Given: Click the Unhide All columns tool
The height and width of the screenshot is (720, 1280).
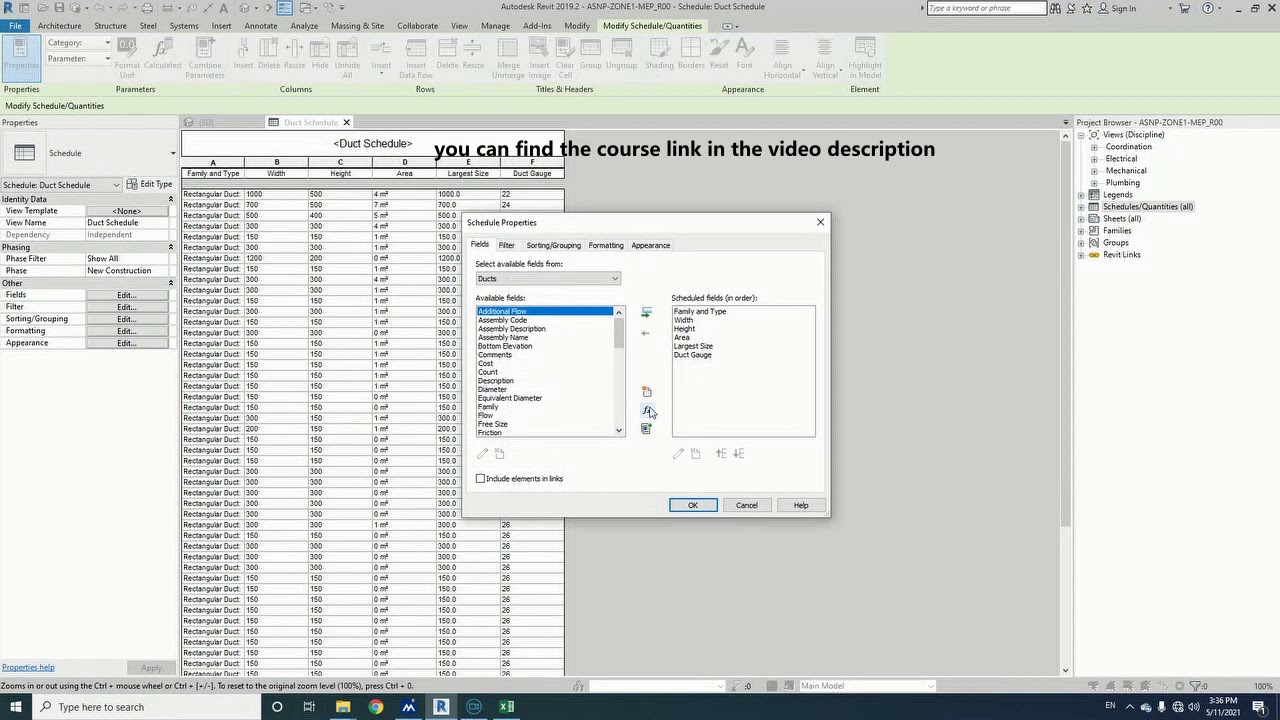Looking at the screenshot, I should [347, 58].
